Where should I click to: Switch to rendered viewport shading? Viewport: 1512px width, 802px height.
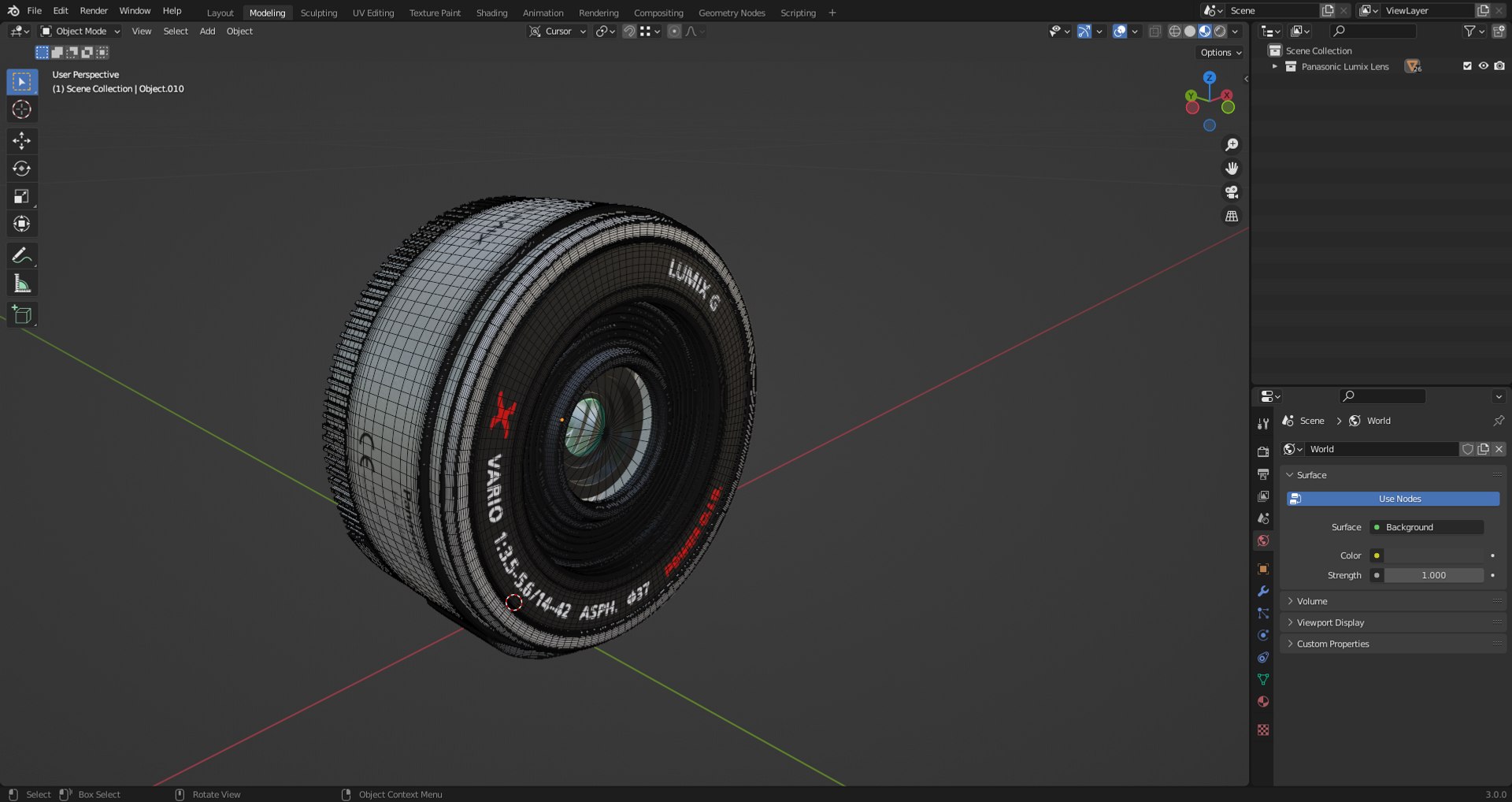pos(1220,32)
